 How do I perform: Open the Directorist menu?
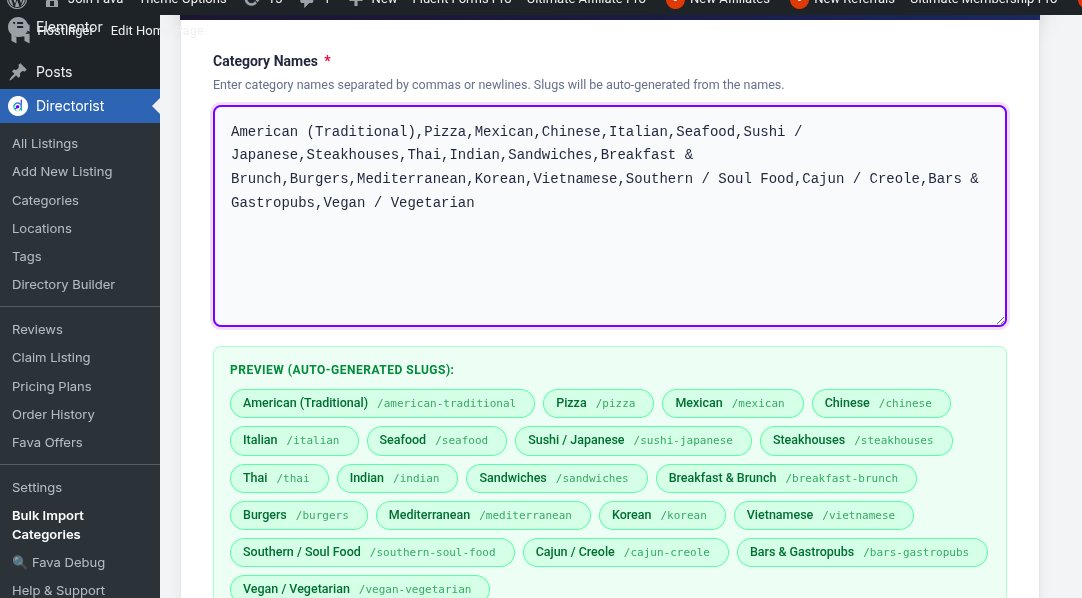pos(80,106)
